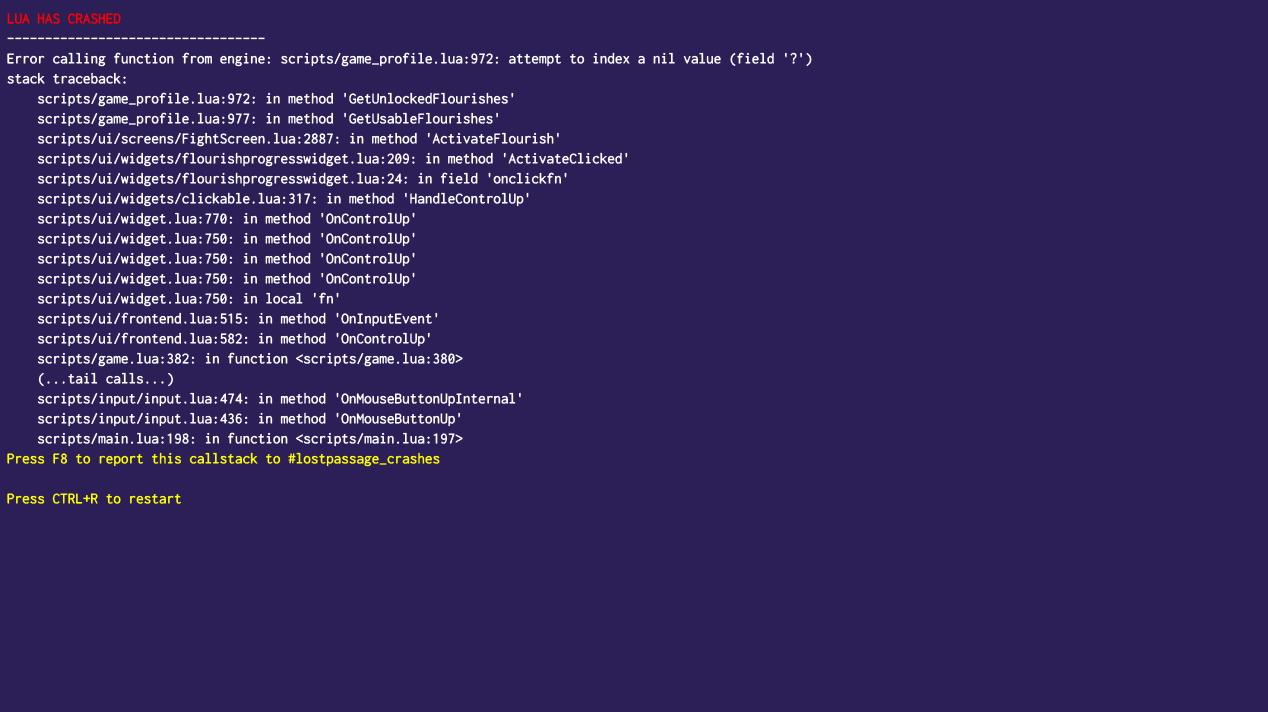
Task: Click the "(...tail calls...)" line
Action: pos(106,379)
